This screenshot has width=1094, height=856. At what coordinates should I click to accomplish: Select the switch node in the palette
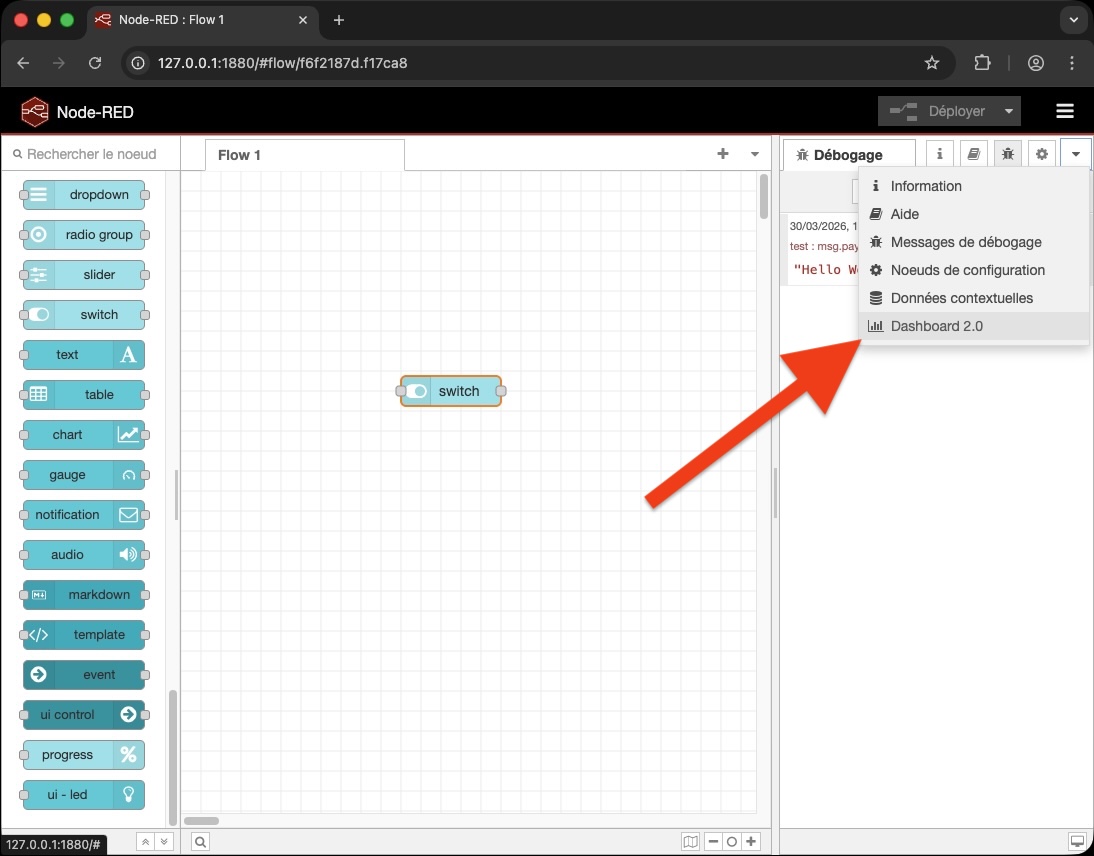pos(83,315)
